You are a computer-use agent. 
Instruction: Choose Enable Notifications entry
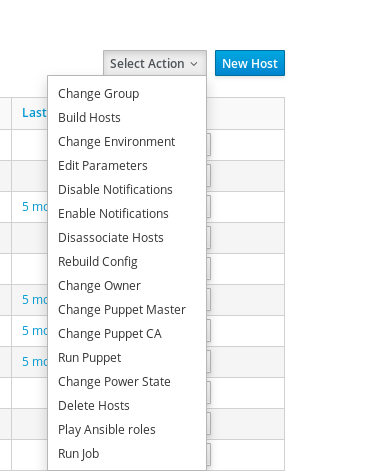point(127,214)
